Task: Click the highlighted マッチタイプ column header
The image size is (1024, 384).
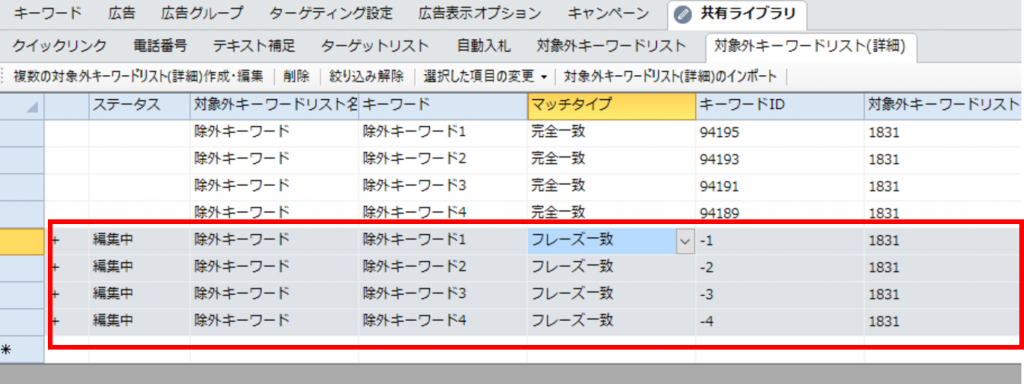Action: [611, 106]
